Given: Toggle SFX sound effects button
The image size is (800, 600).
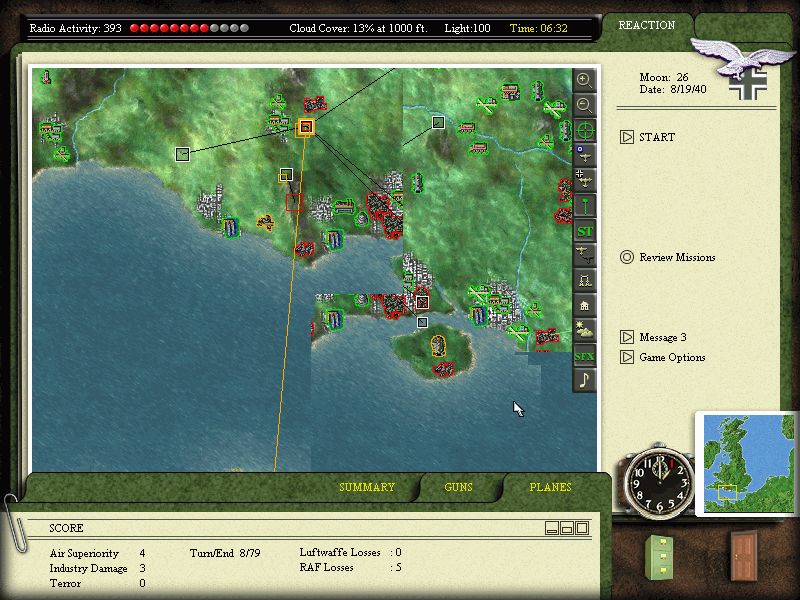Looking at the screenshot, I should coord(584,356).
